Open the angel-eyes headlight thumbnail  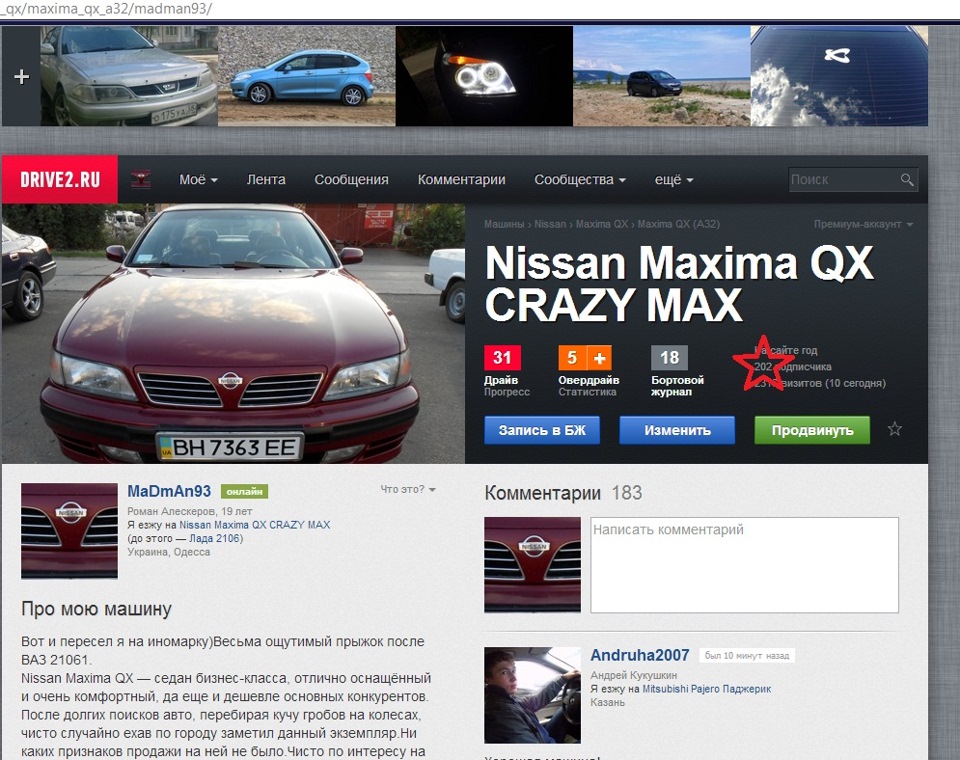tap(484, 76)
